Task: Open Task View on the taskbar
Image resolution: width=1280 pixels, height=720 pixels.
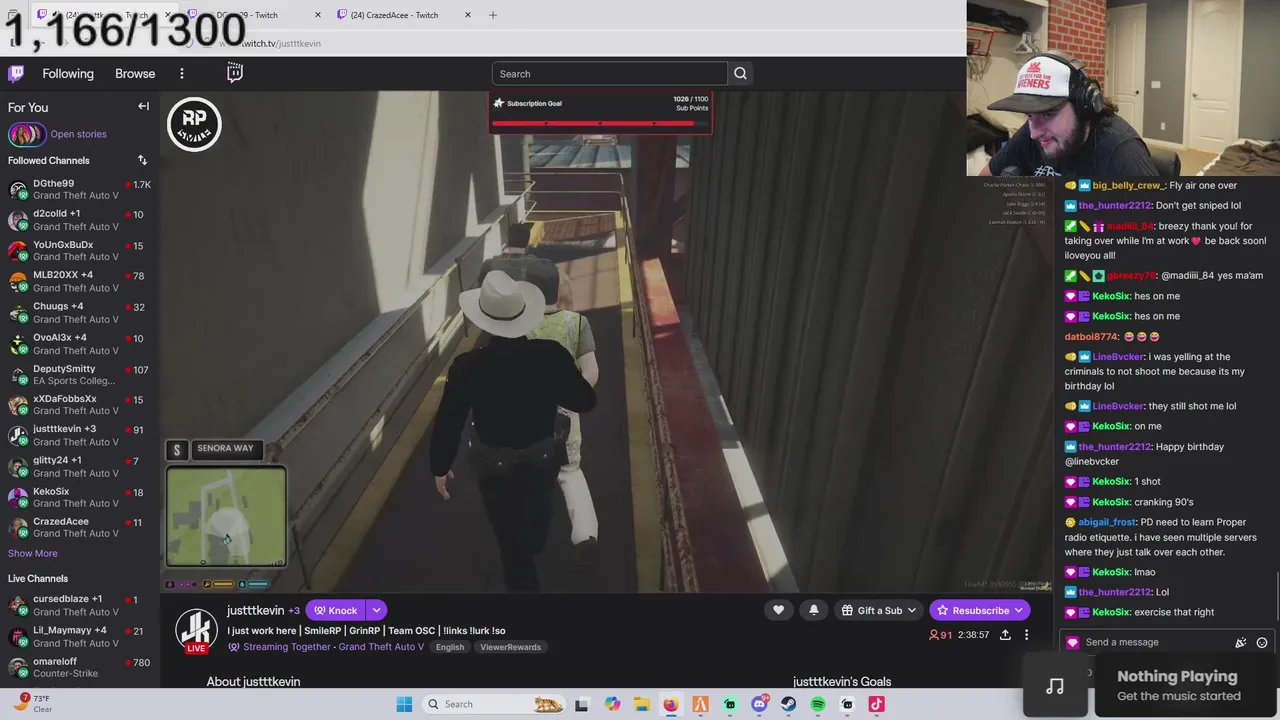Action: point(582,704)
